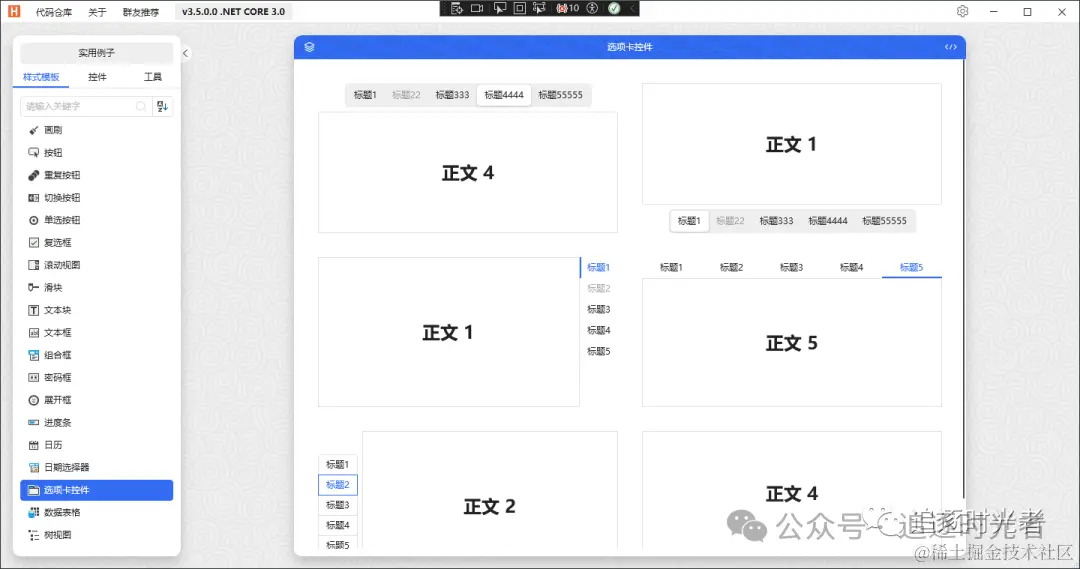Screen dimensions: 1080x569
Task: Focus the 请输入关键字 search field
Action: pos(86,106)
